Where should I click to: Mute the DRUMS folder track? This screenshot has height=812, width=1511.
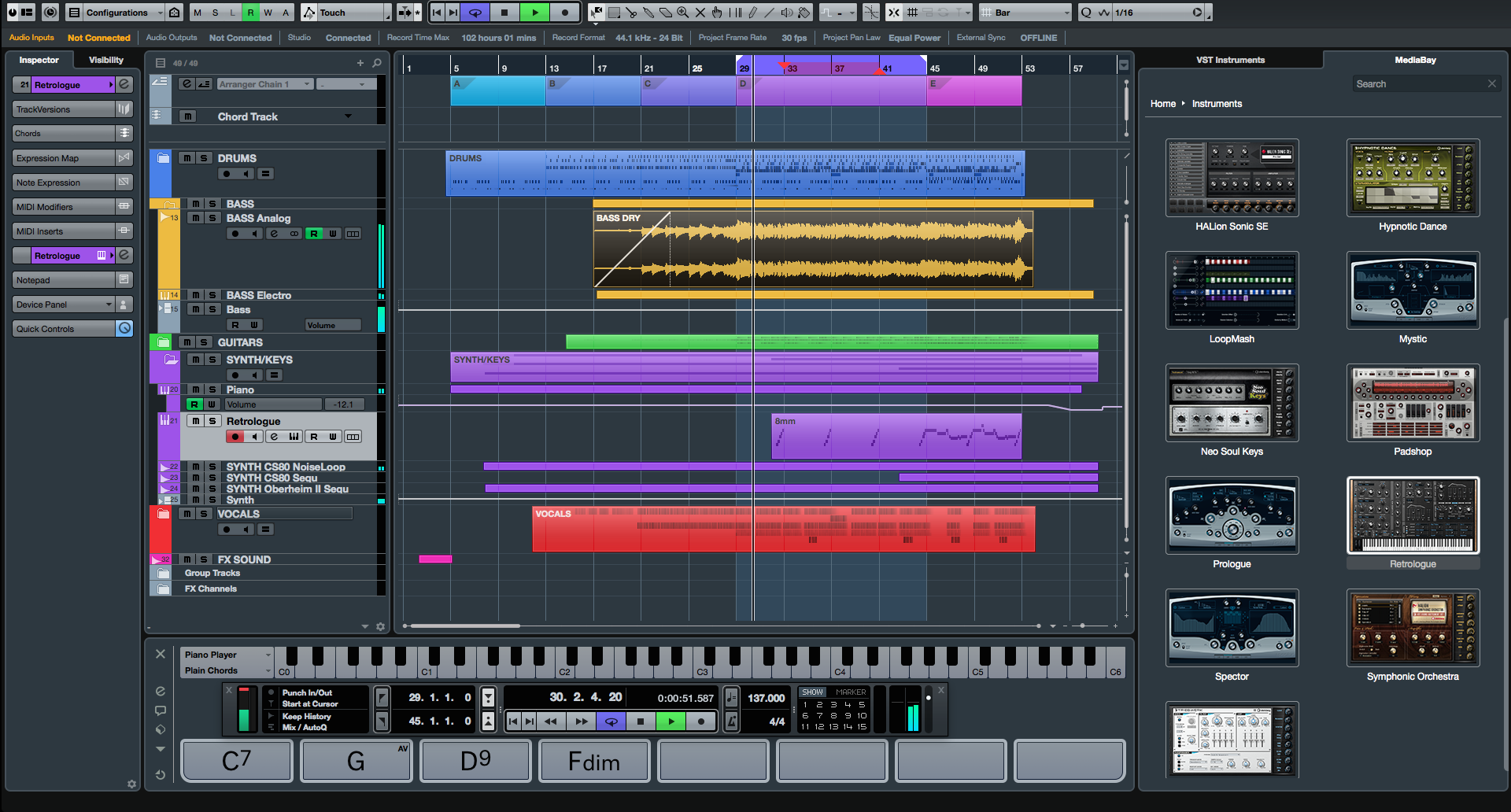coord(187,158)
